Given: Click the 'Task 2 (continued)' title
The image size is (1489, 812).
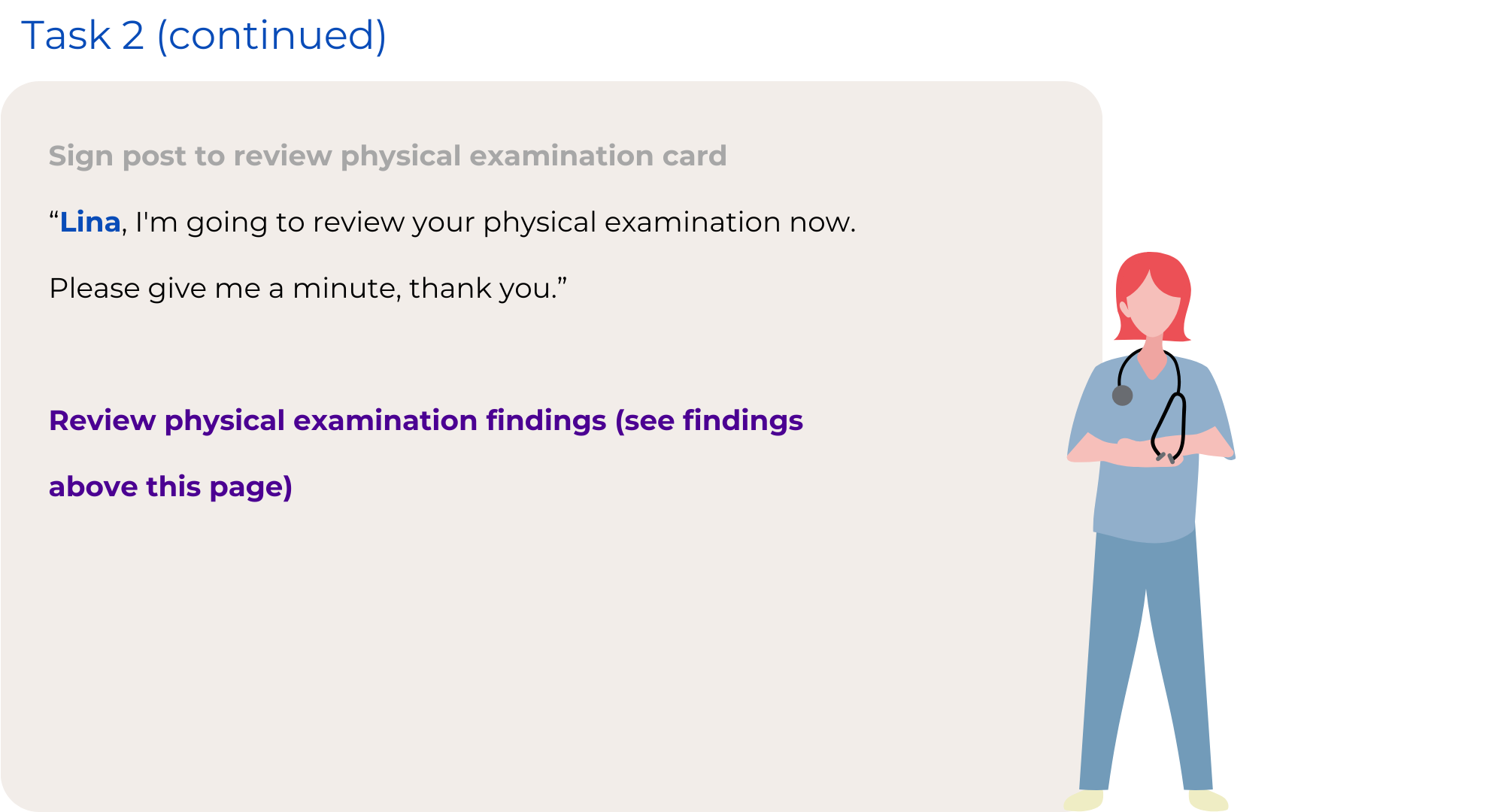Looking at the screenshot, I should pyautogui.click(x=204, y=35).
